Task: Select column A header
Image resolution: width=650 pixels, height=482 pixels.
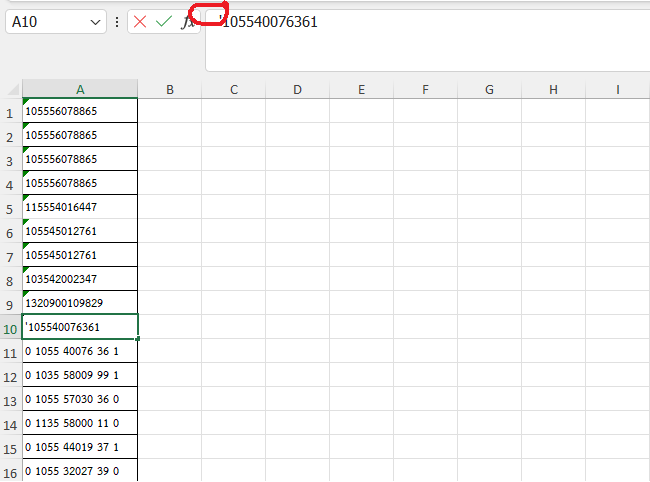Action: tap(80, 89)
